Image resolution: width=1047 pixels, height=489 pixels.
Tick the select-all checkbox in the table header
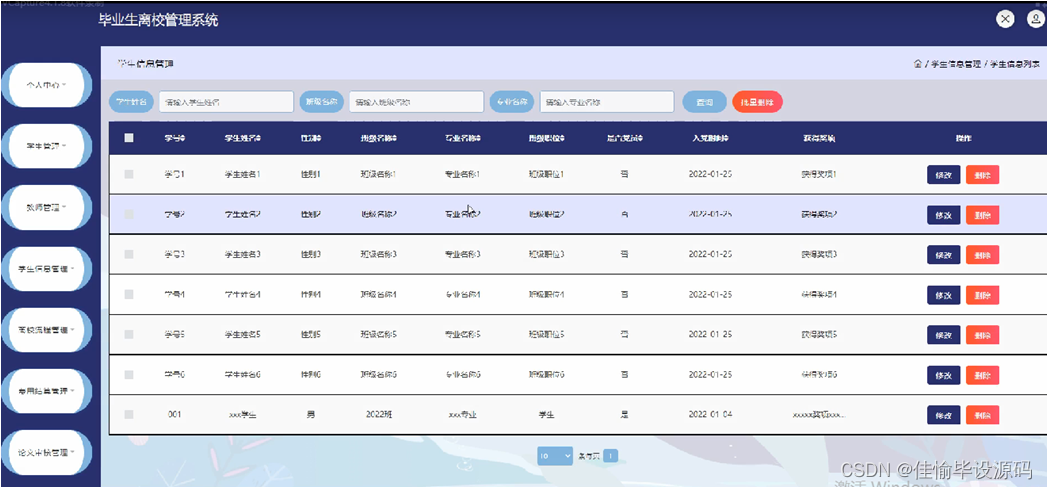click(x=129, y=138)
